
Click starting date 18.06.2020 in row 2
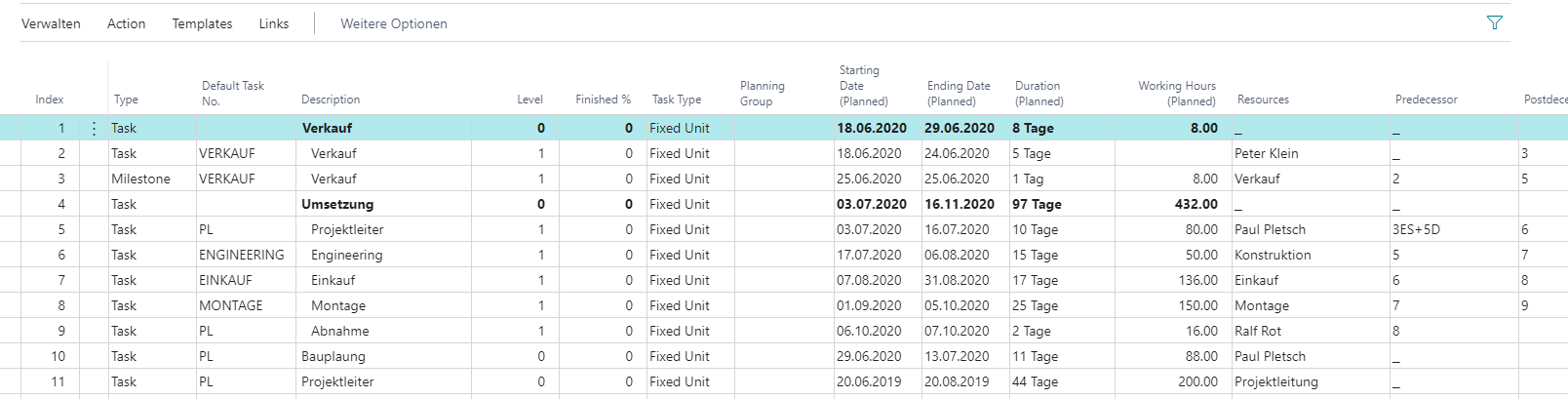point(869,153)
